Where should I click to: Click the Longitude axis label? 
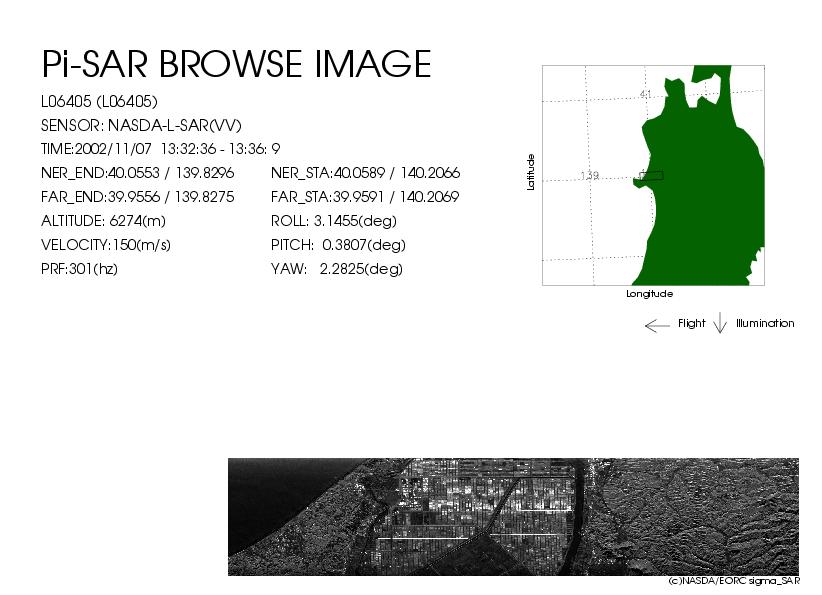click(650, 294)
